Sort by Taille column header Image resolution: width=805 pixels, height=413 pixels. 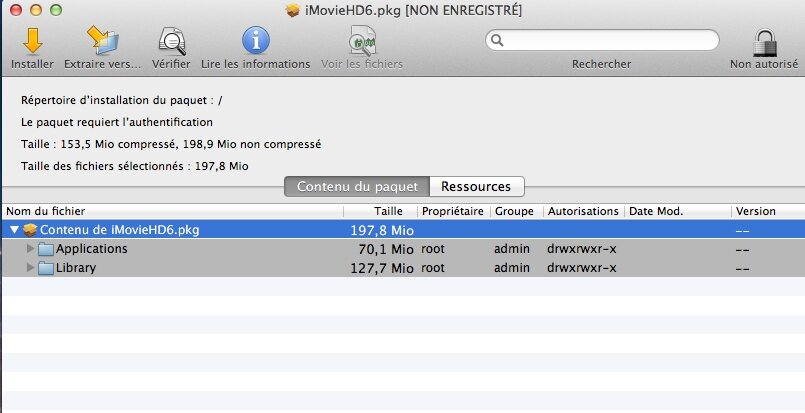(x=380, y=211)
